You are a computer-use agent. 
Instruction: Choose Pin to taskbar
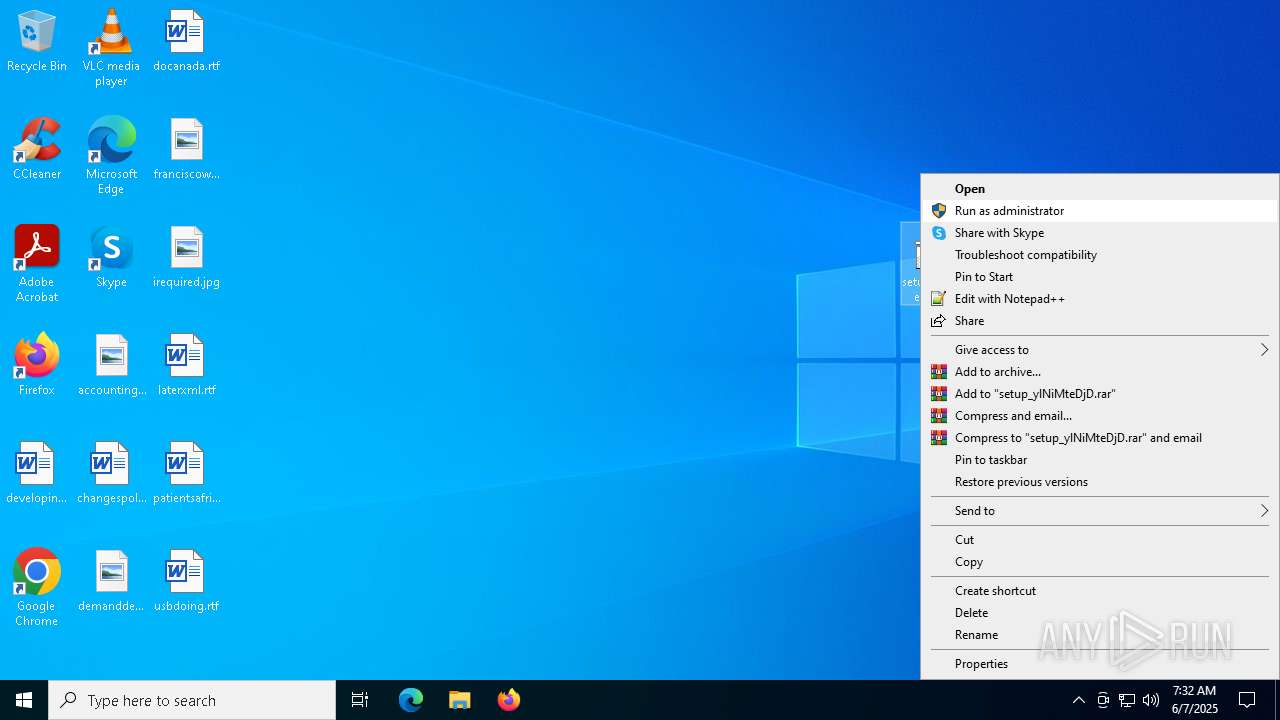[x=1100, y=460]
